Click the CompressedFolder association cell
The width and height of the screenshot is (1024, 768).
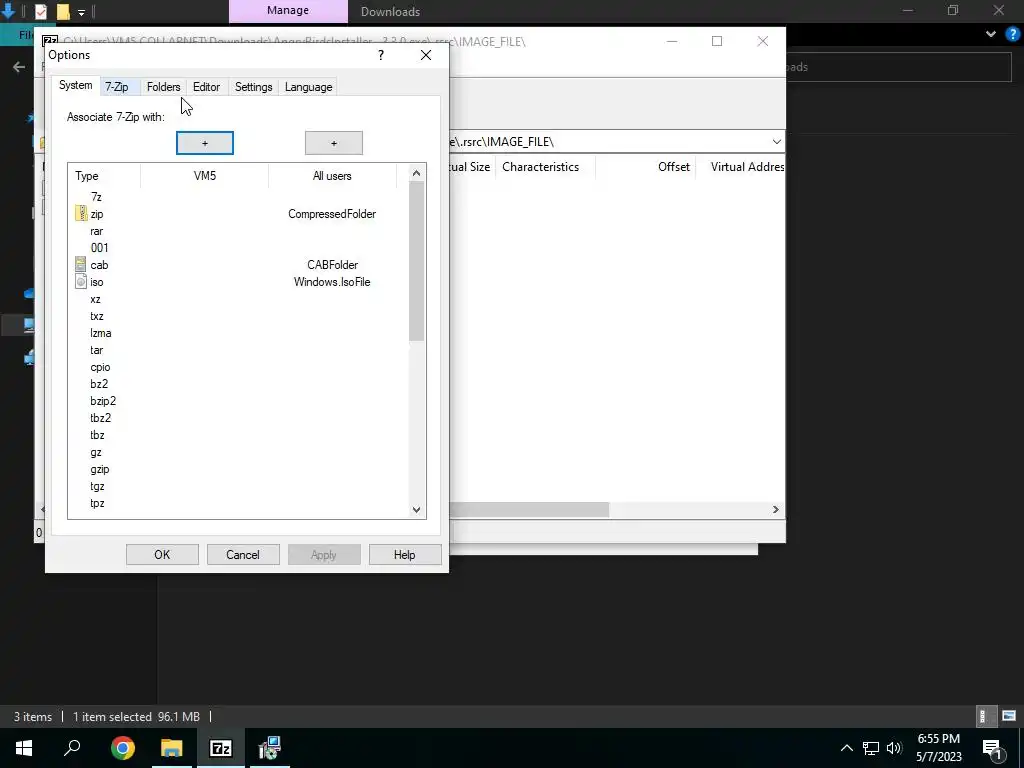pyautogui.click(x=332, y=214)
